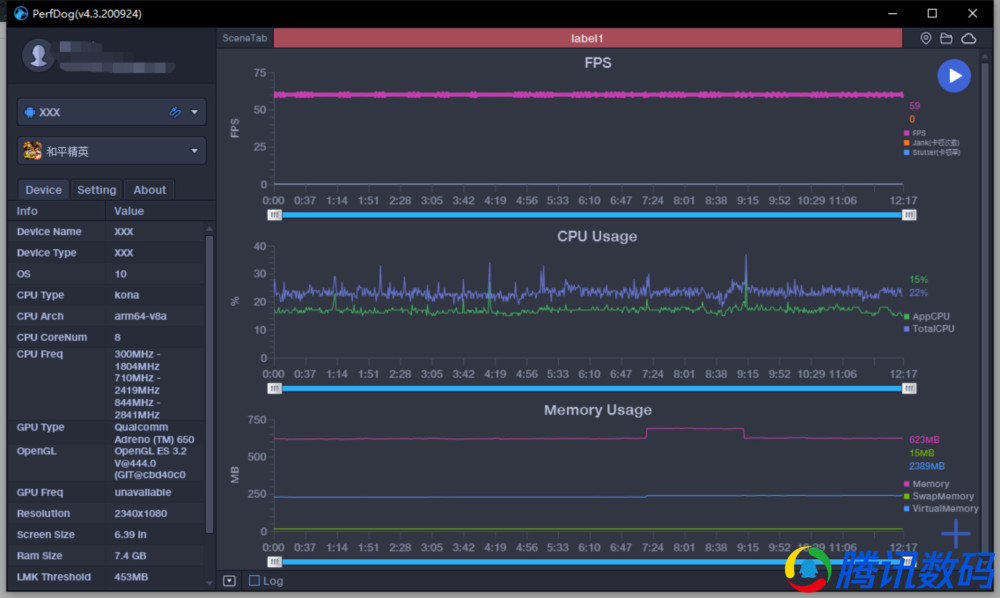Select the LMK Threshold row label
Image resolution: width=1000 pixels, height=598 pixels.
[x=54, y=576]
